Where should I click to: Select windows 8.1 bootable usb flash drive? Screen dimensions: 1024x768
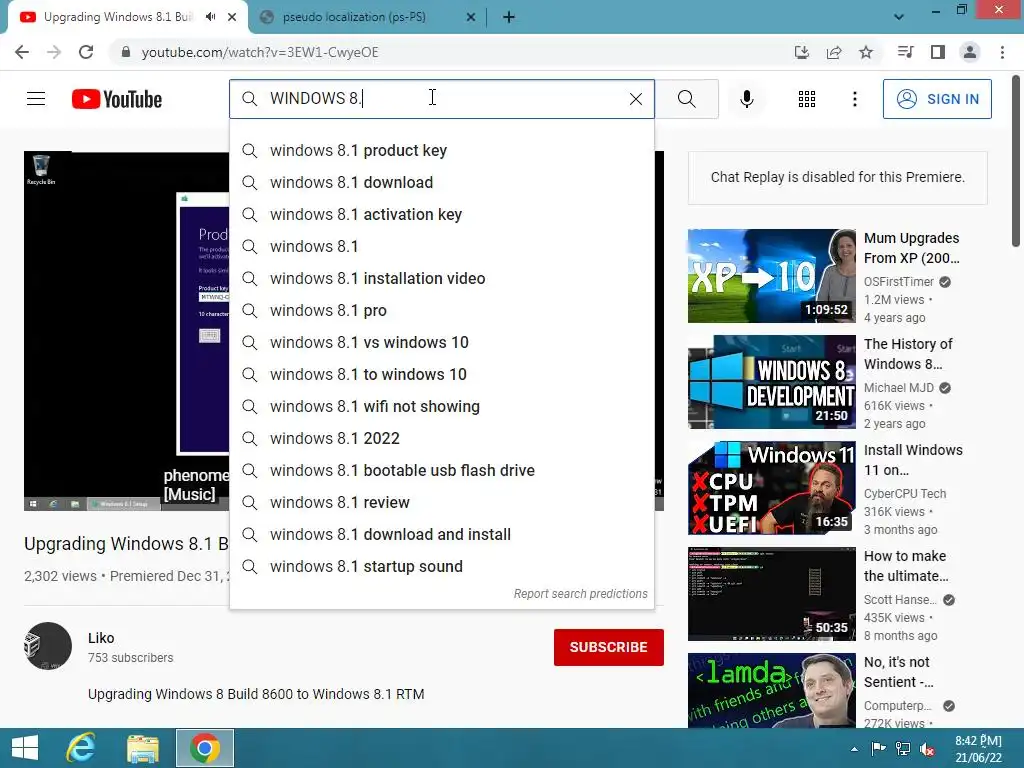pyautogui.click(x=441, y=471)
